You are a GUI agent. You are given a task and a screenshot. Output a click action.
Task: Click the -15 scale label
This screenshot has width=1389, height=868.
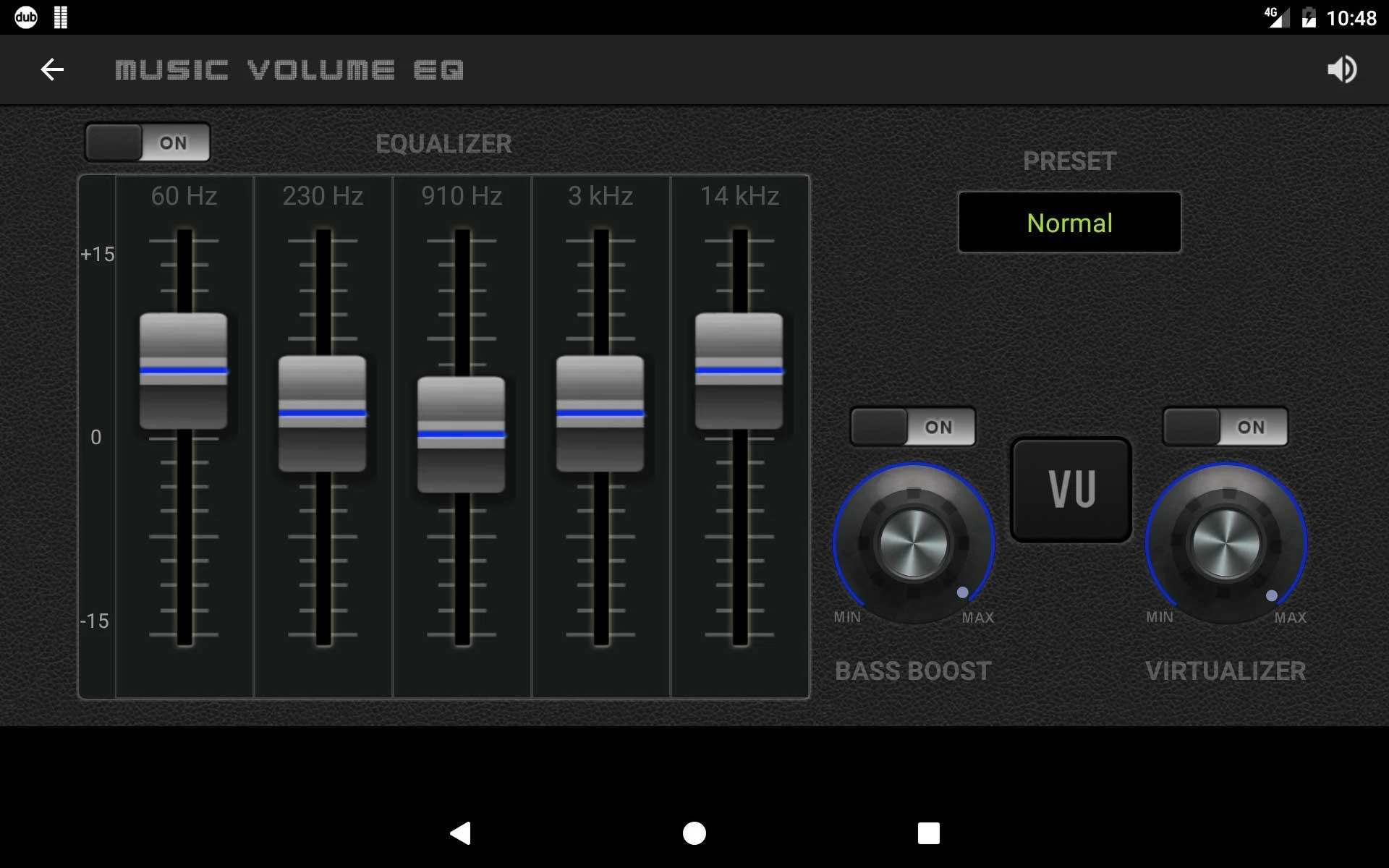pos(95,621)
